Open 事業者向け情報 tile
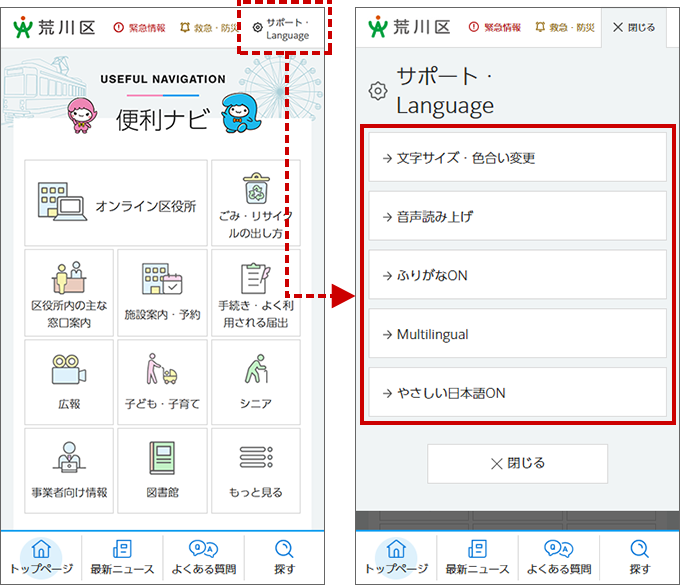Image resolution: width=680 pixels, height=585 pixels. (69, 471)
